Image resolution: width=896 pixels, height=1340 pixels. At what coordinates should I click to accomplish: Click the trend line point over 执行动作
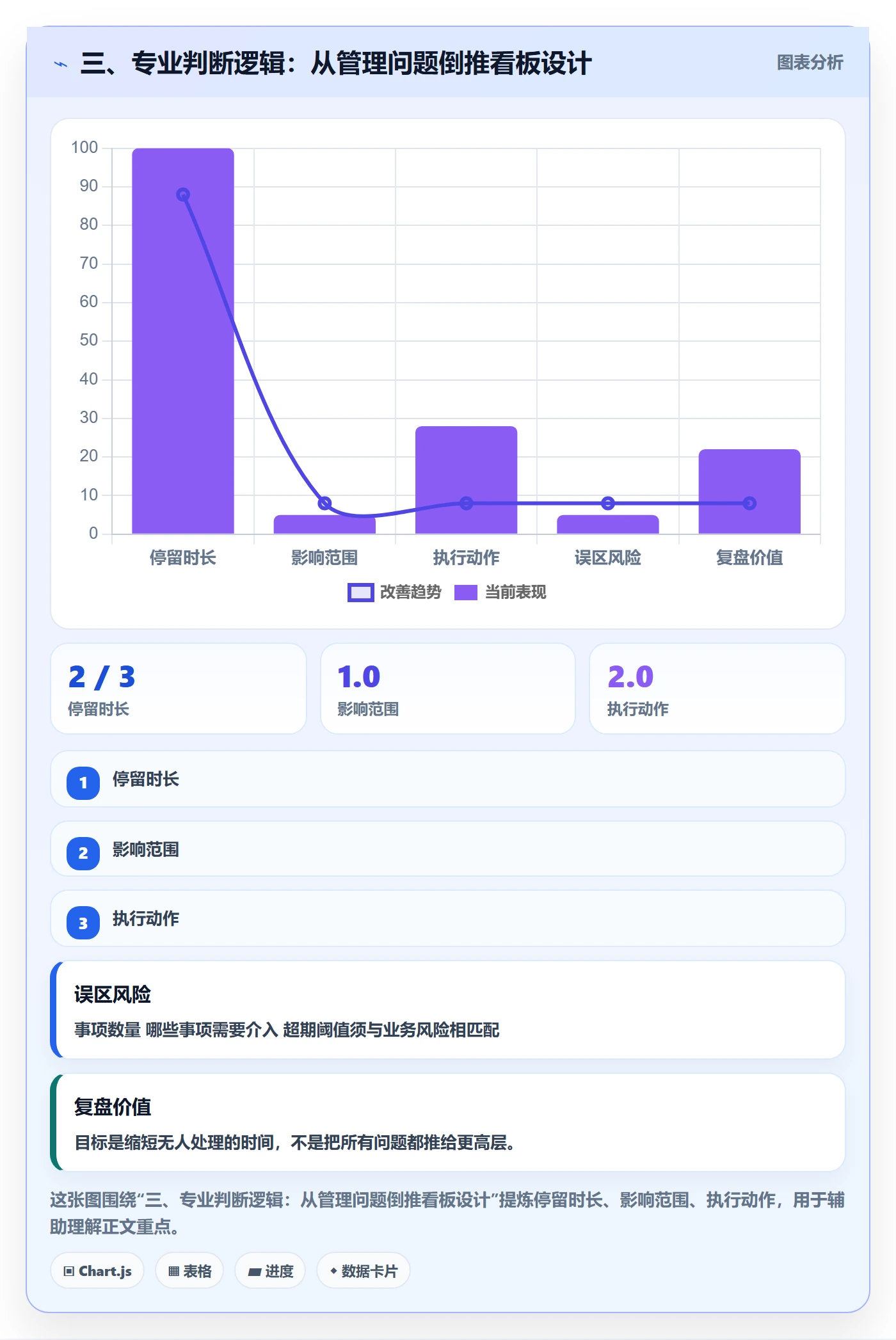tap(466, 503)
